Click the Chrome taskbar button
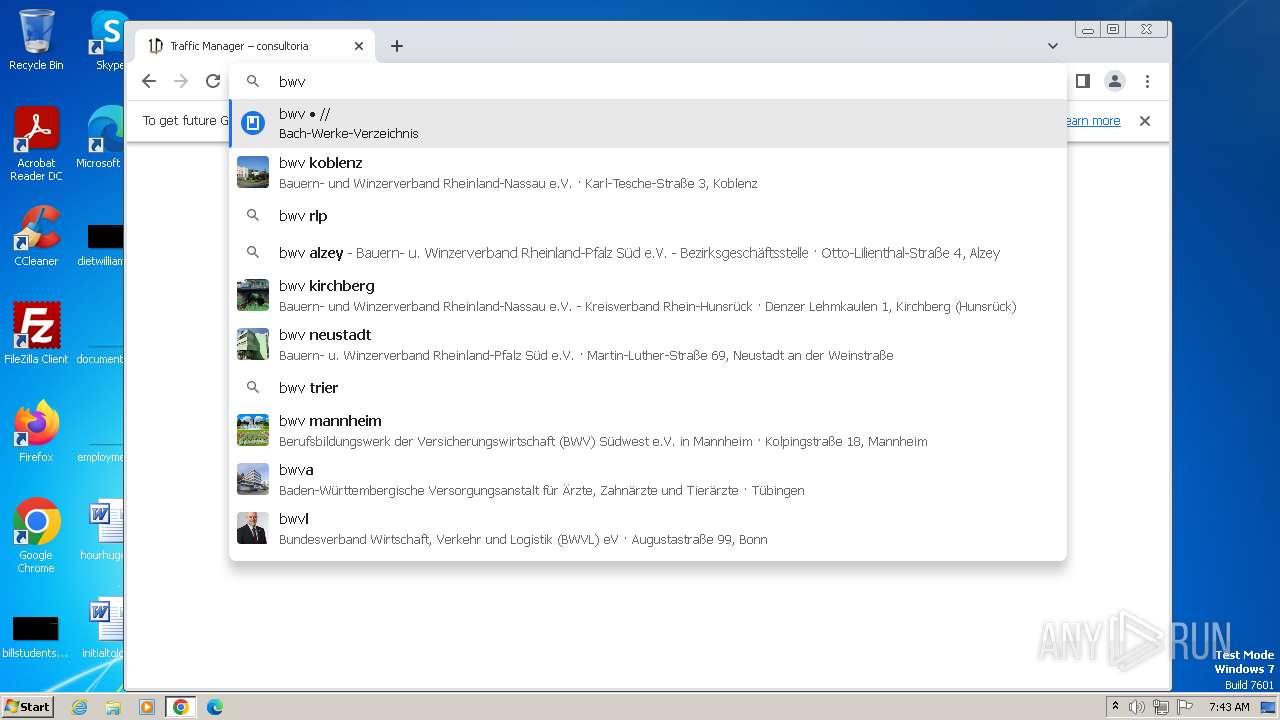This screenshot has width=1280, height=720. pos(181,707)
